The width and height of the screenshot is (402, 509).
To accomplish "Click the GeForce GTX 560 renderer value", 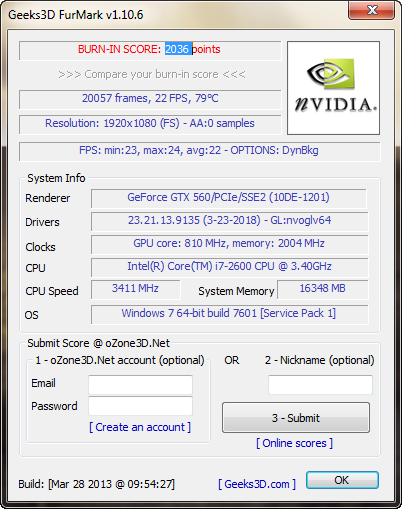I will [229, 198].
